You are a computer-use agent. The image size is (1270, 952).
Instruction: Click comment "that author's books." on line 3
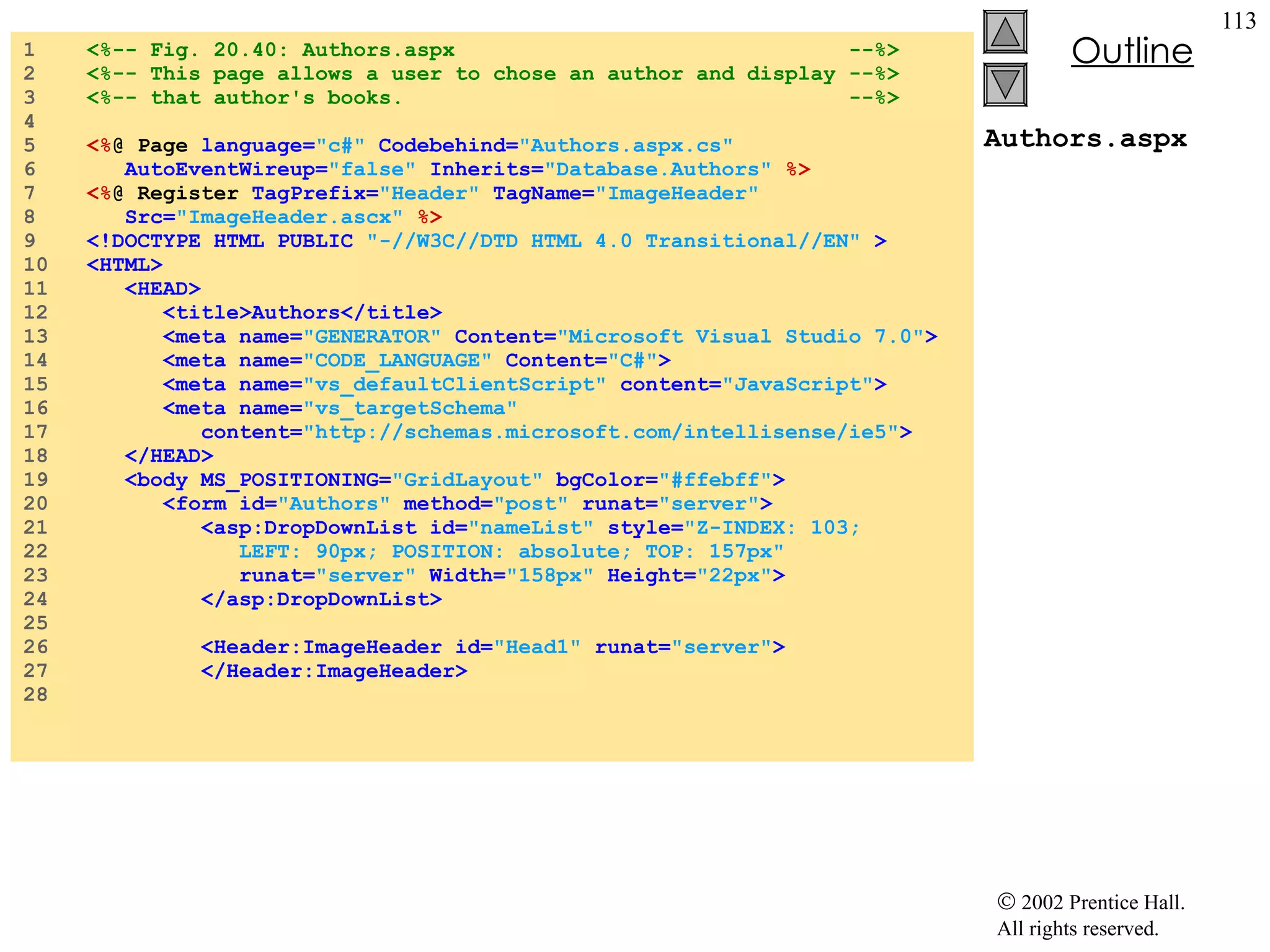[x=277, y=98]
